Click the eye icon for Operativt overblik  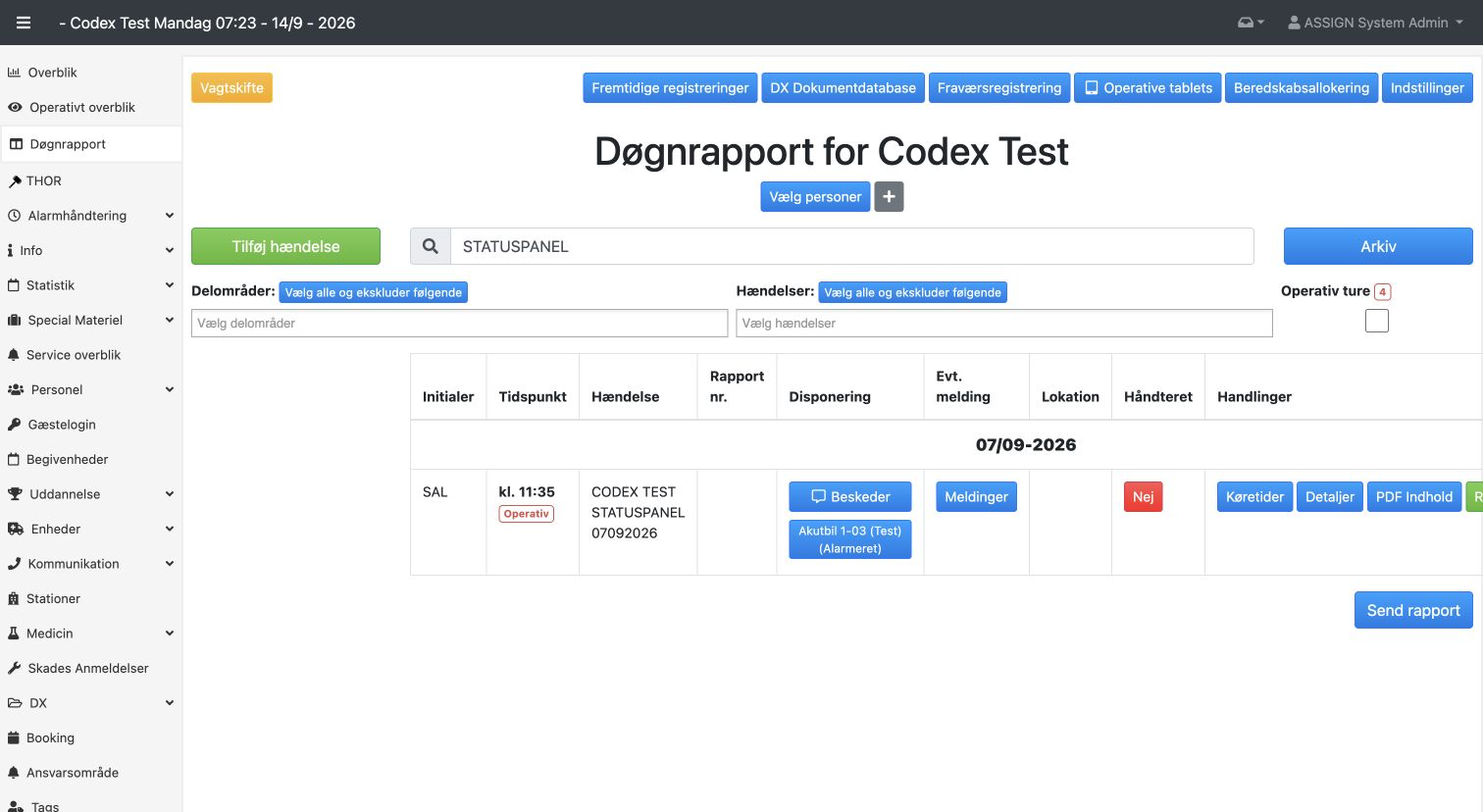[15, 108]
